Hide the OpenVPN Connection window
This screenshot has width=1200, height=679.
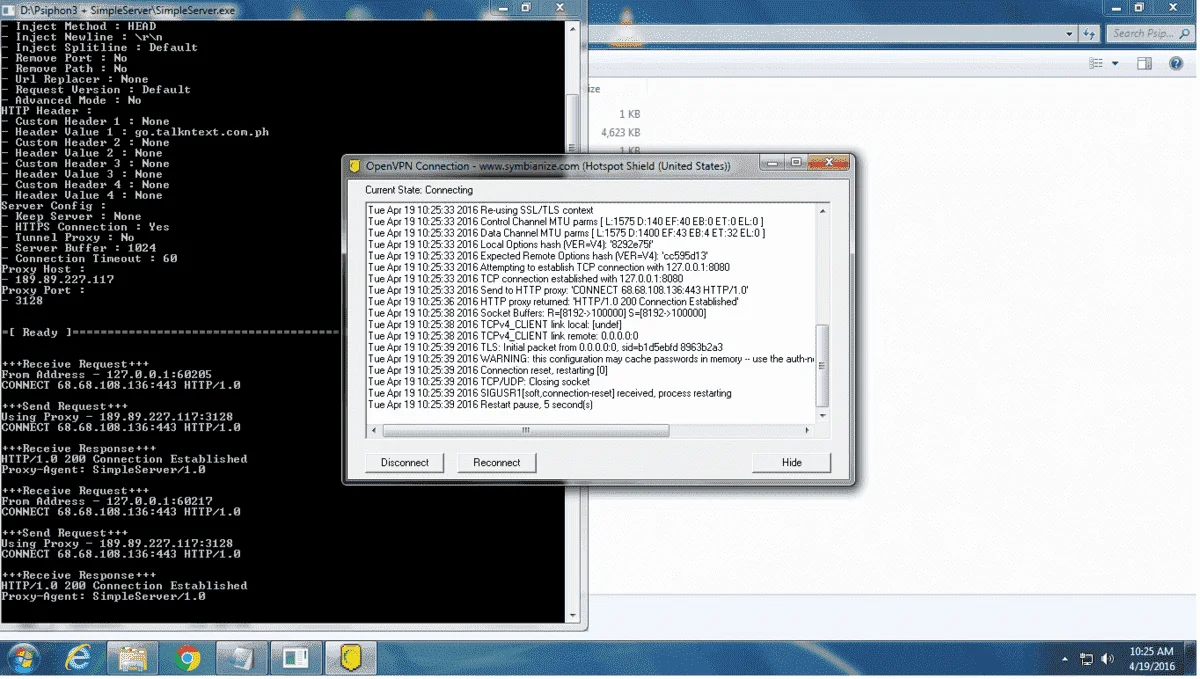pos(792,462)
